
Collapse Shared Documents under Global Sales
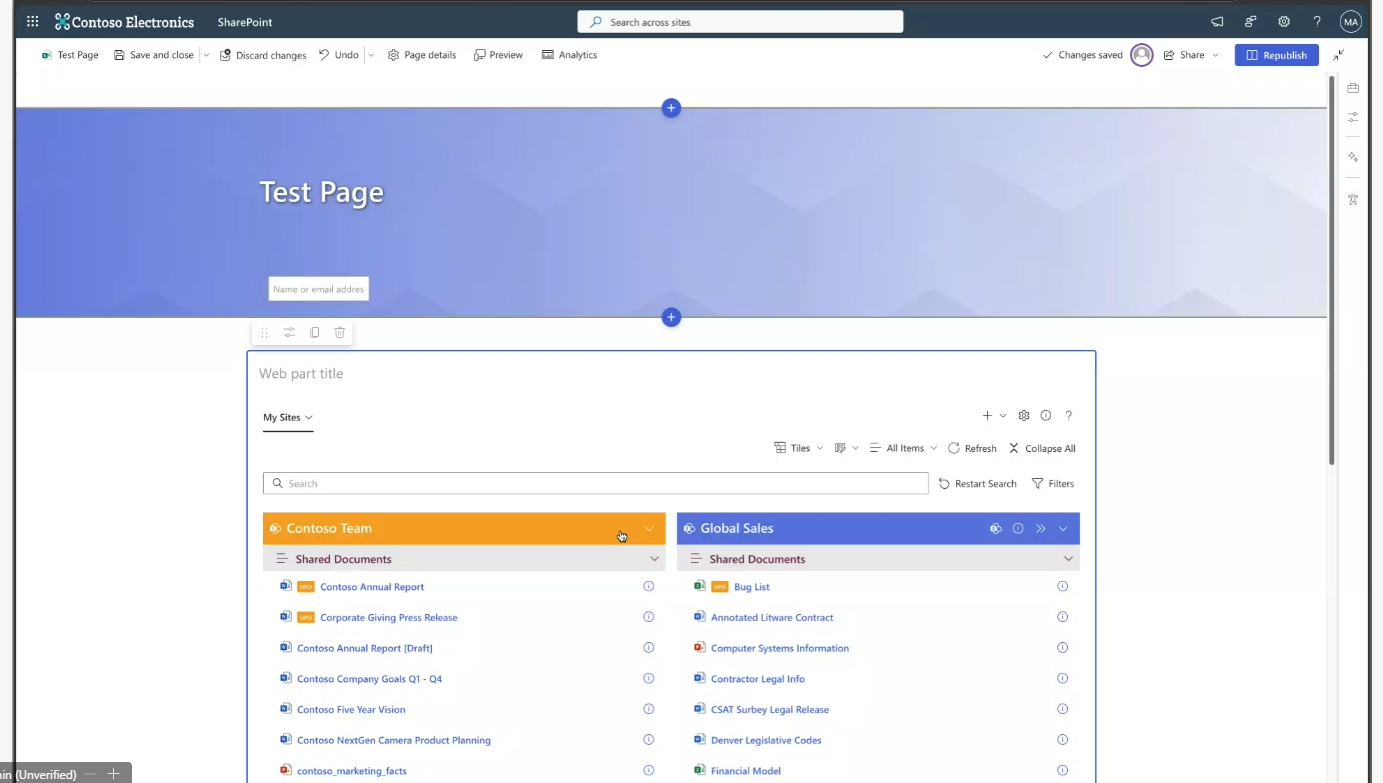point(1069,559)
